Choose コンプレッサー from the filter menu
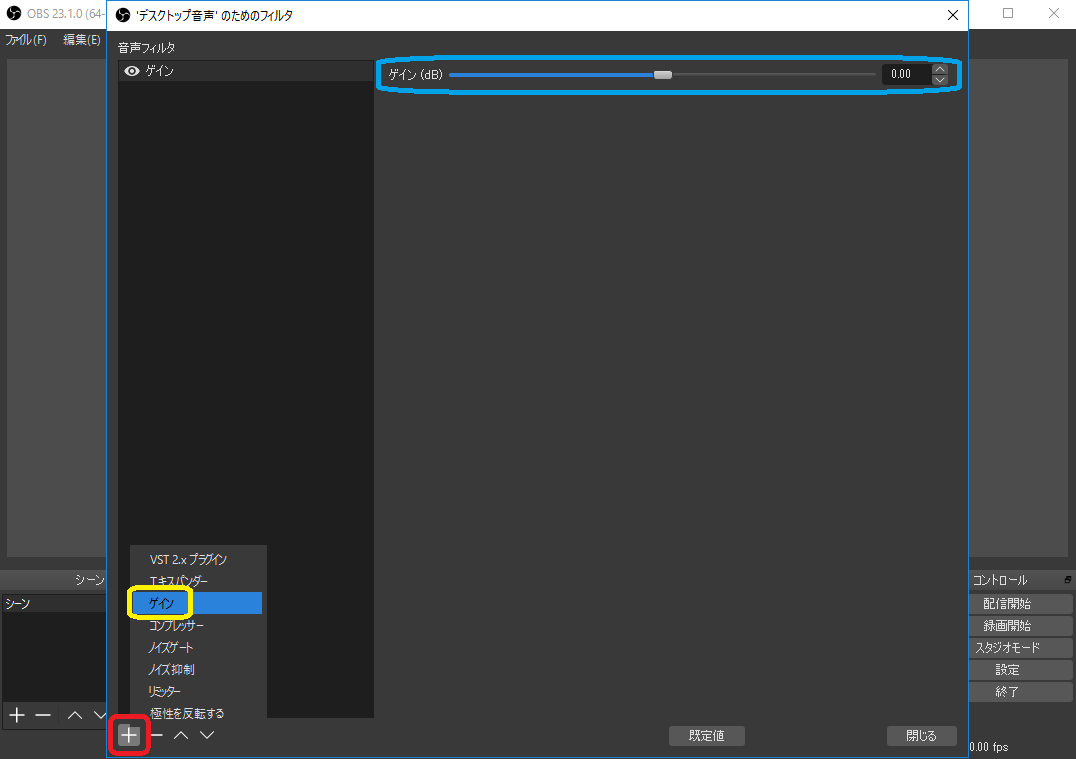Viewport: 1076px width, 759px height. tap(177, 625)
